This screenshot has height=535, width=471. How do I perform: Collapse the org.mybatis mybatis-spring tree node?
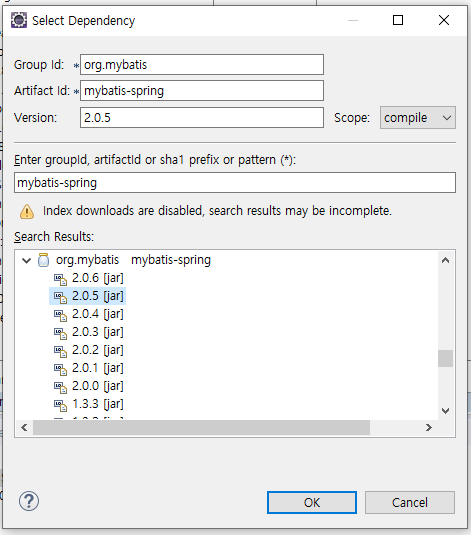[26, 261]
